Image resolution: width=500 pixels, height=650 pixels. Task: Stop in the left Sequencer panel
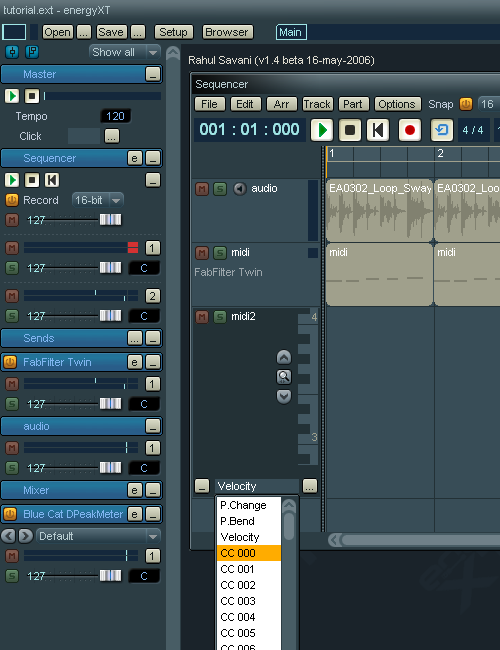(x=32, y=180)
